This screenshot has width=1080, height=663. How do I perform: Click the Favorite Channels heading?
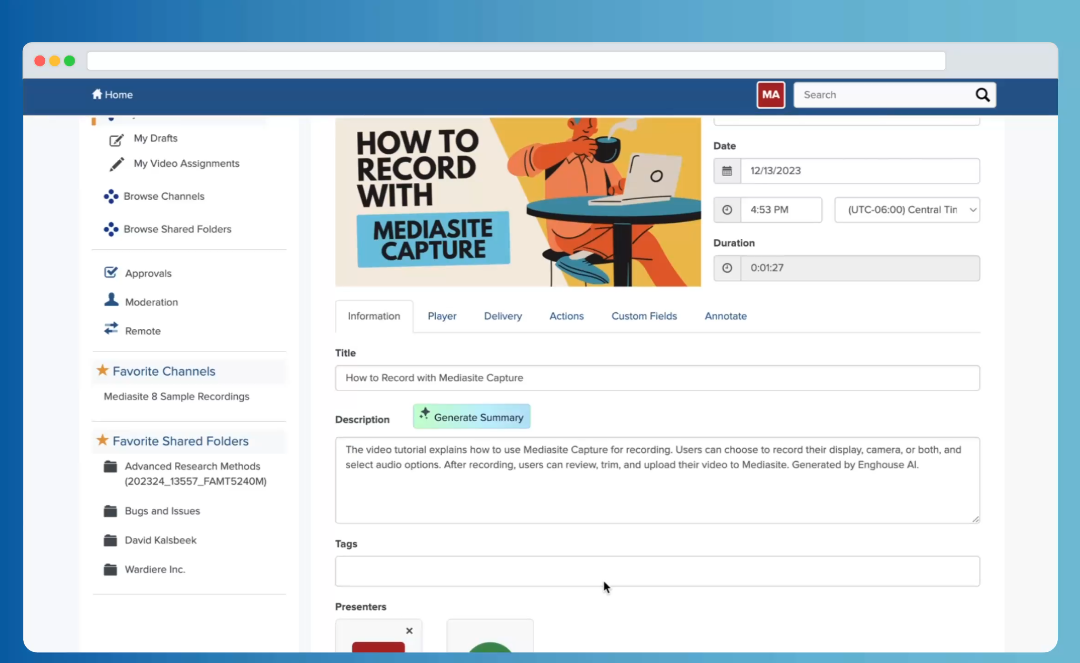point(164,371)
